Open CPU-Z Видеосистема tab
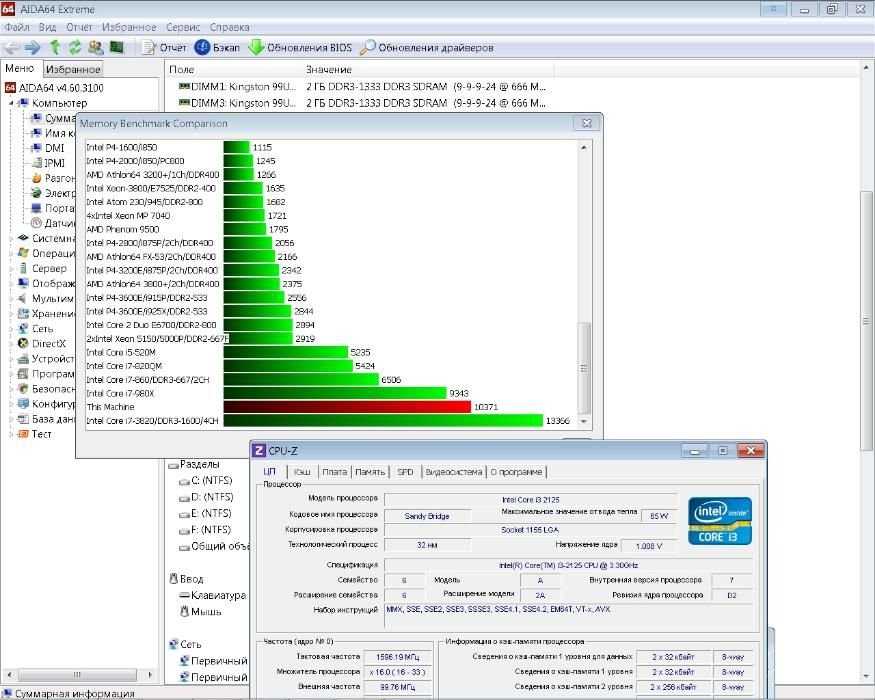This screenshot has height=700, width=875. (x=454, y=472)
